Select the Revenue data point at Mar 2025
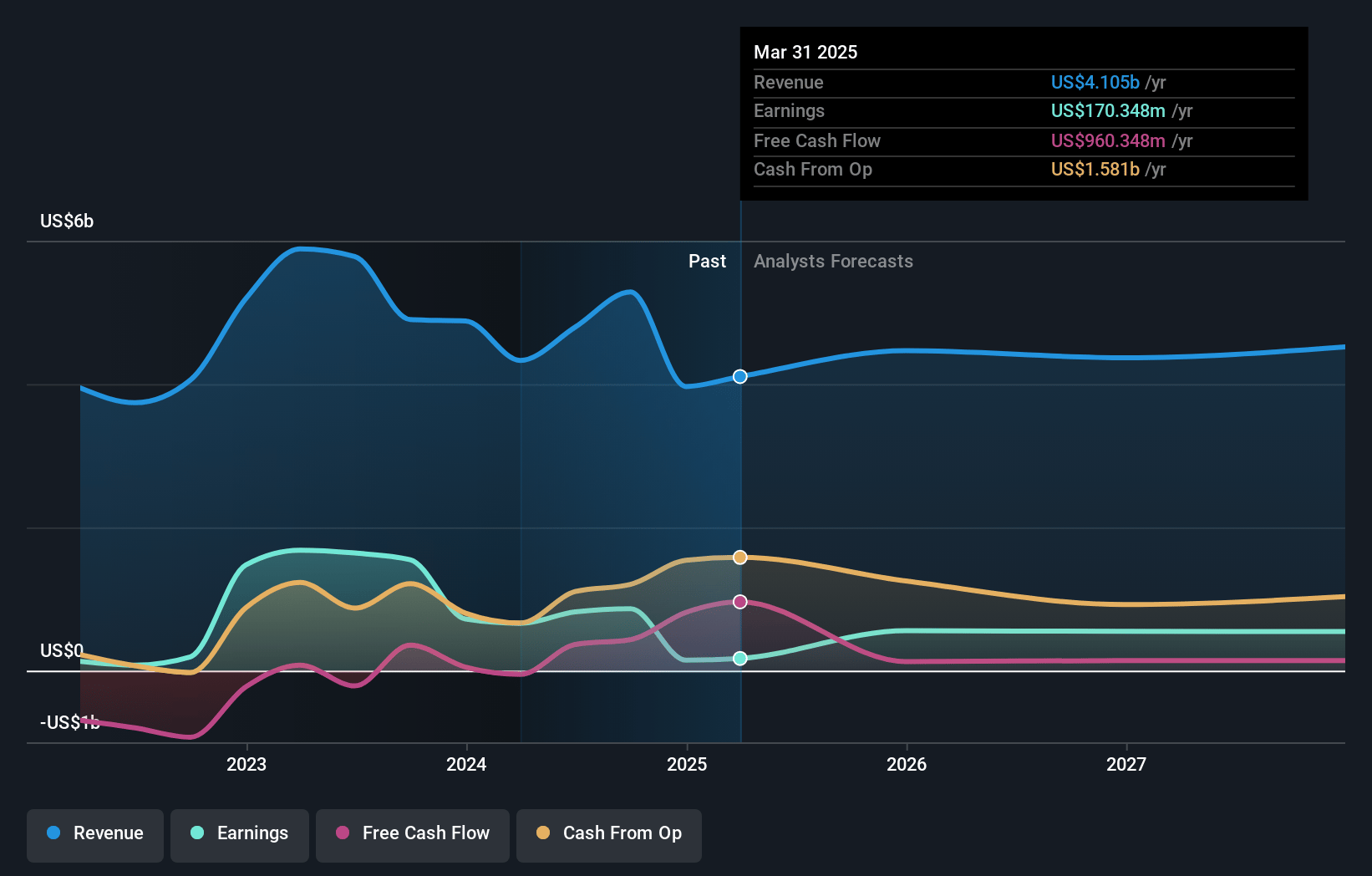 click(740, 377)
